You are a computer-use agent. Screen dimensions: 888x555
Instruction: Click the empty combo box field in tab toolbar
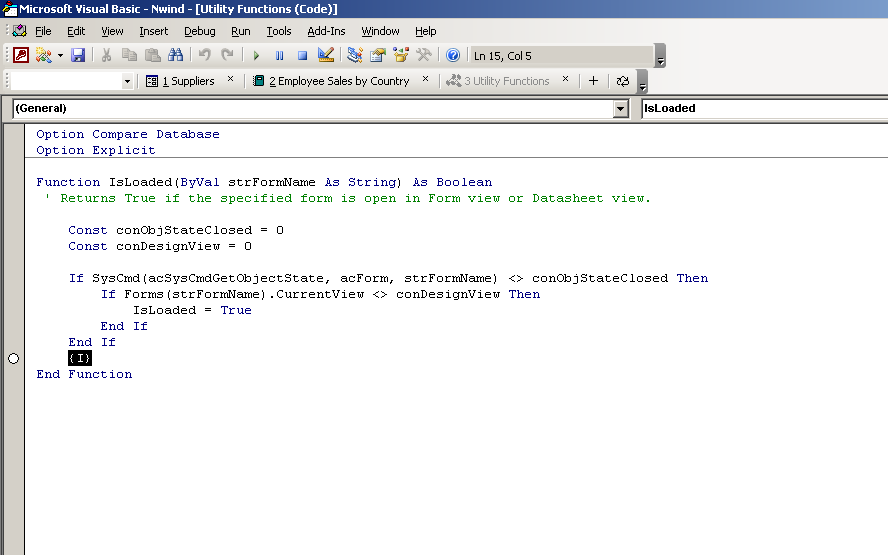tap(66, 81)
